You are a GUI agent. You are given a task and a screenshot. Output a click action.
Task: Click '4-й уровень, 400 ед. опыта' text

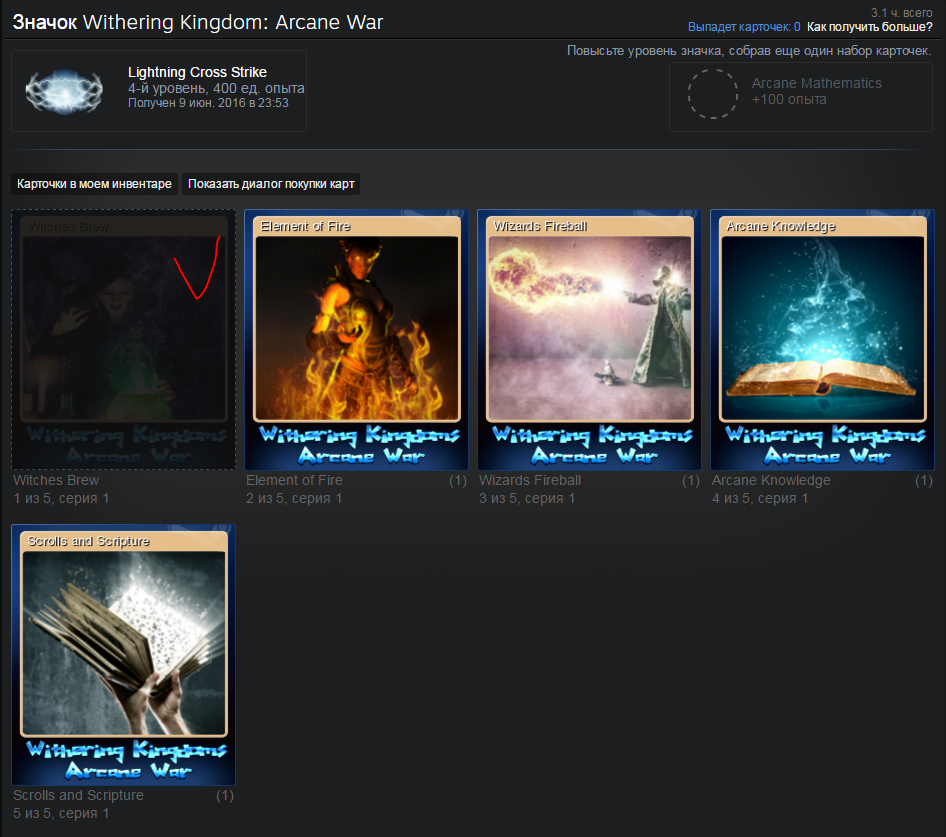pyautogui.click(x=216, y=88)
